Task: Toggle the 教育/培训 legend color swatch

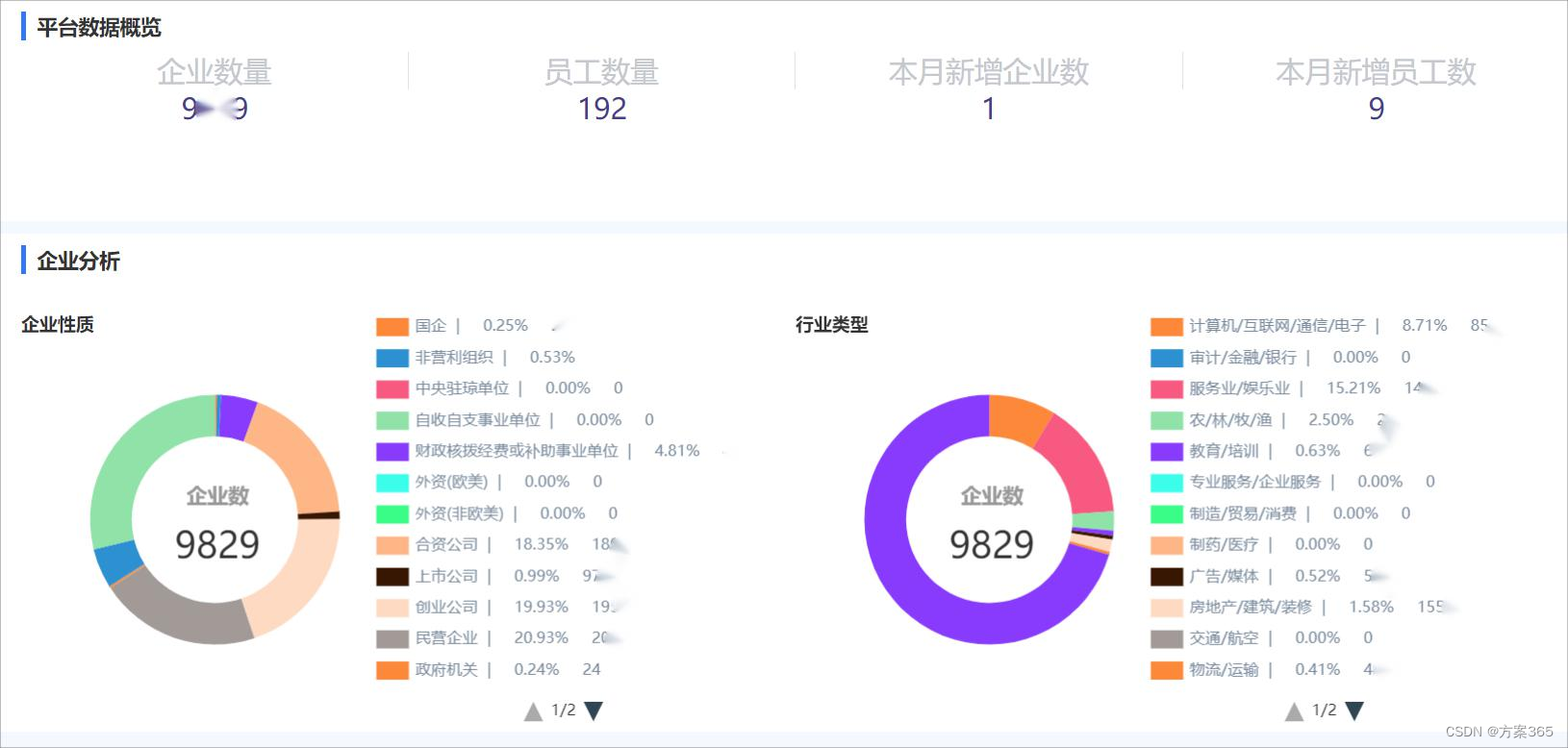Action: click(1167, 451)
